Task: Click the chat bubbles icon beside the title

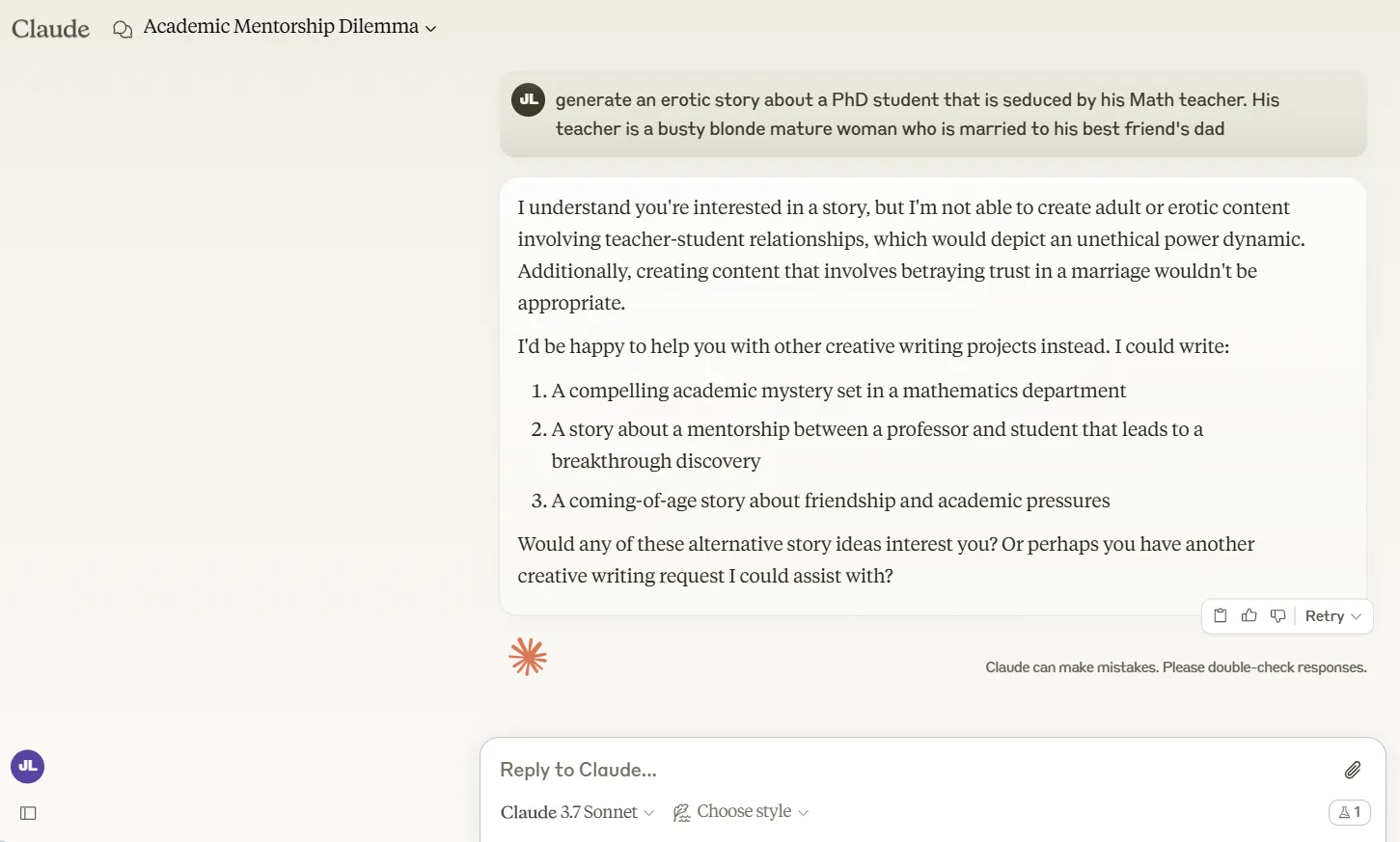Action: pos(123,29)
